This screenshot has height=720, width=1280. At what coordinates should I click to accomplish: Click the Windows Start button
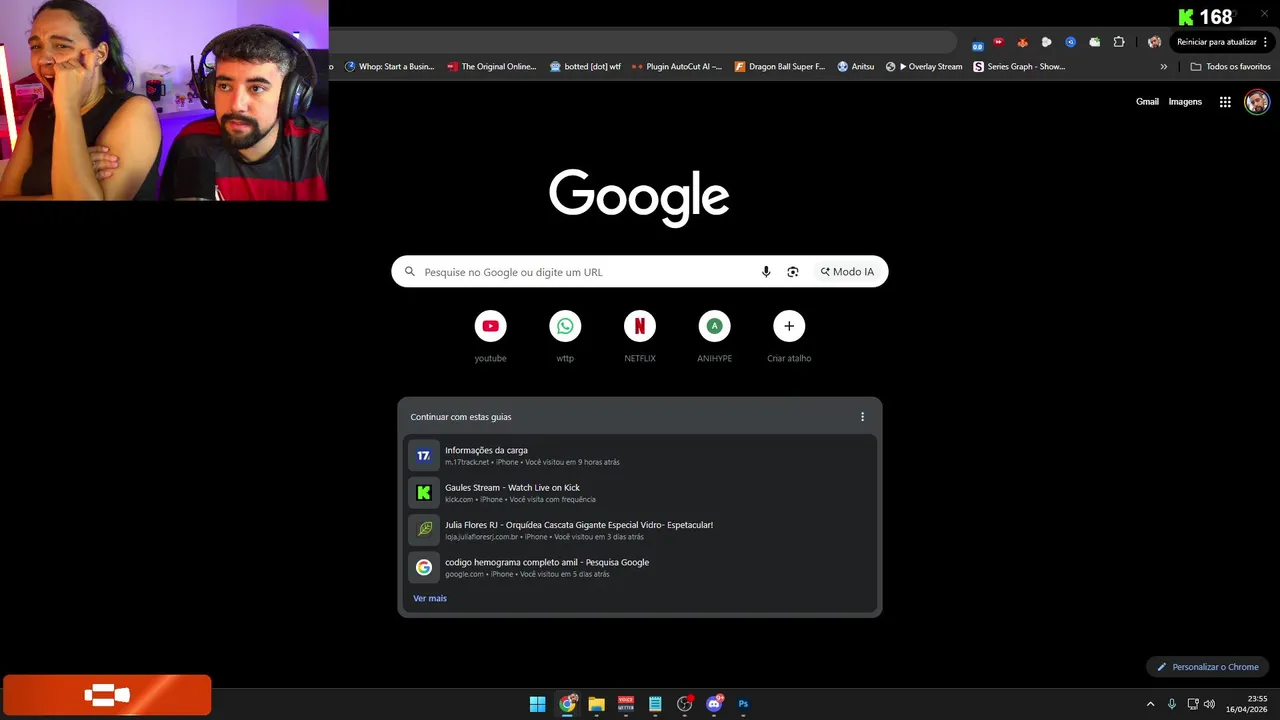pos(537,704)
